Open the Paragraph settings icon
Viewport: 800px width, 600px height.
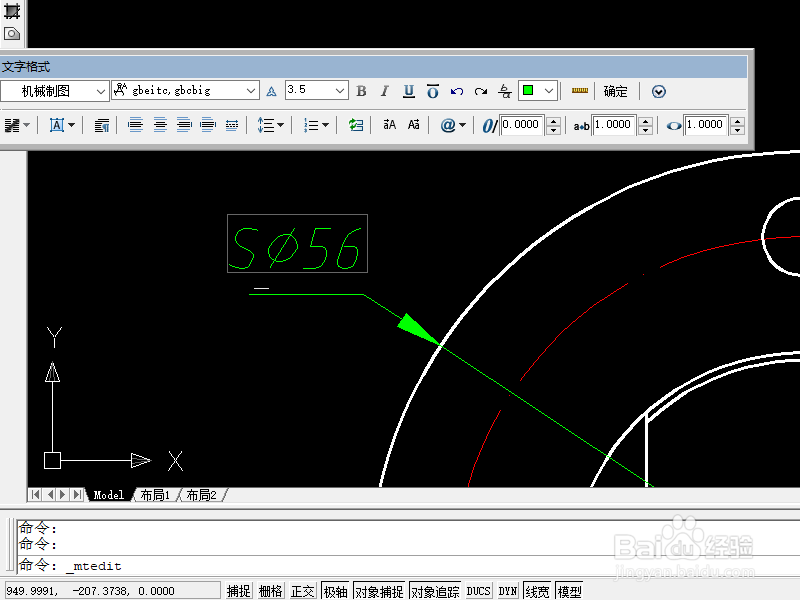[x=102, y=125]
